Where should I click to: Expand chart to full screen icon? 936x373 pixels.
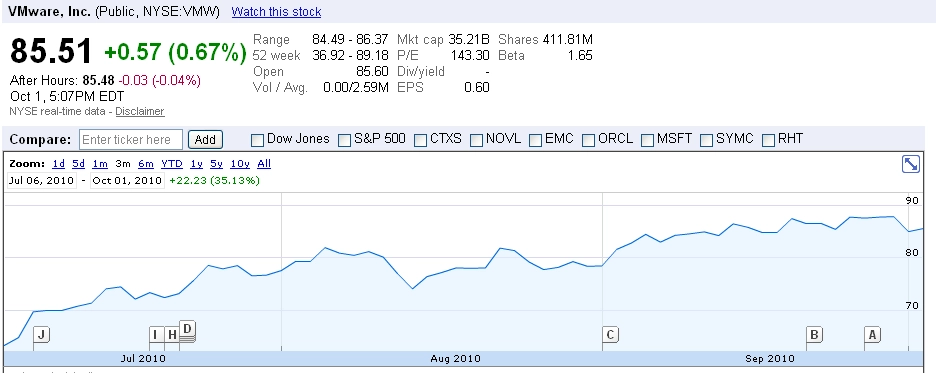pos(910,164)
